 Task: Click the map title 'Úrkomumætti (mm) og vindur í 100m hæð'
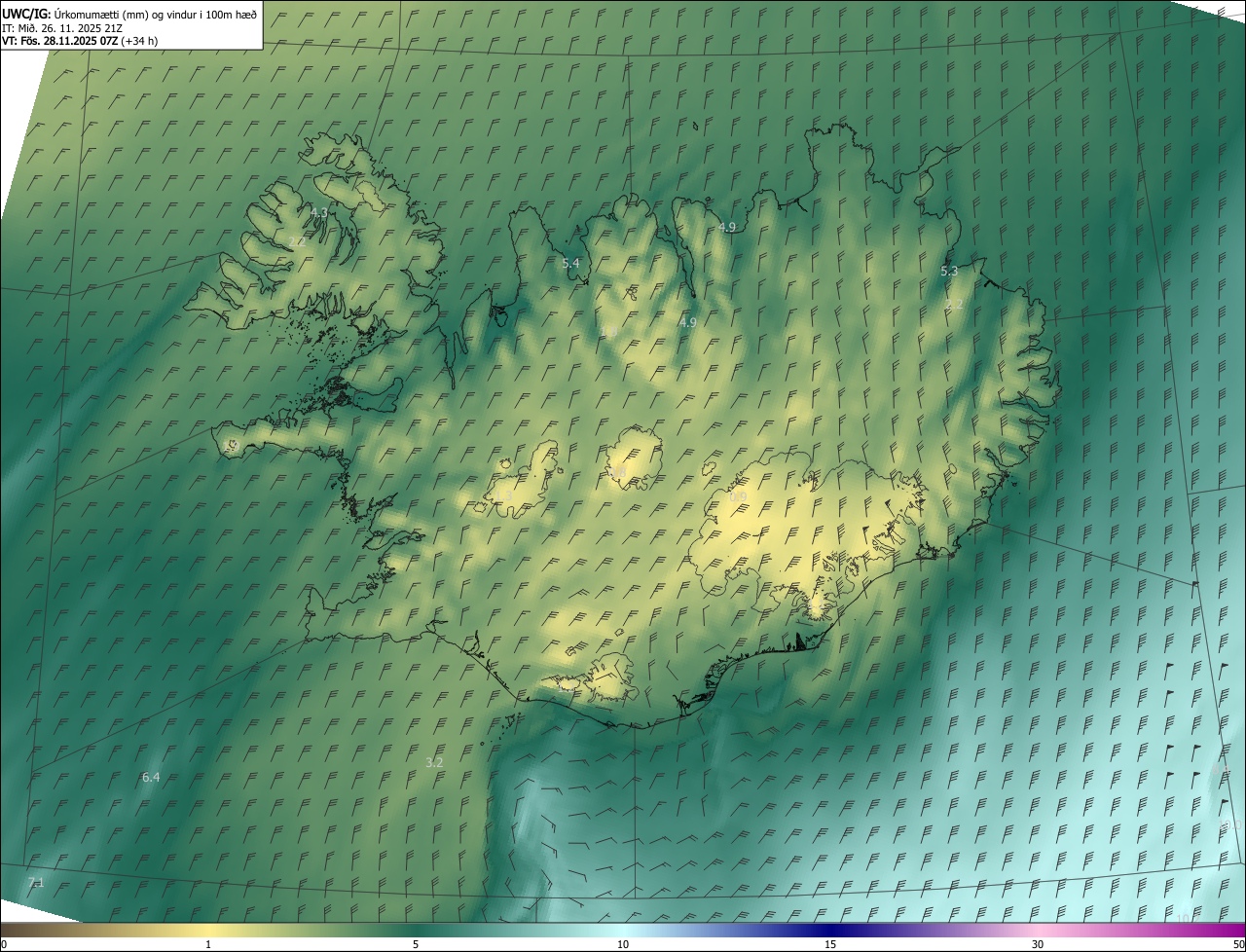pyautogui.click(x=156, y=14)
